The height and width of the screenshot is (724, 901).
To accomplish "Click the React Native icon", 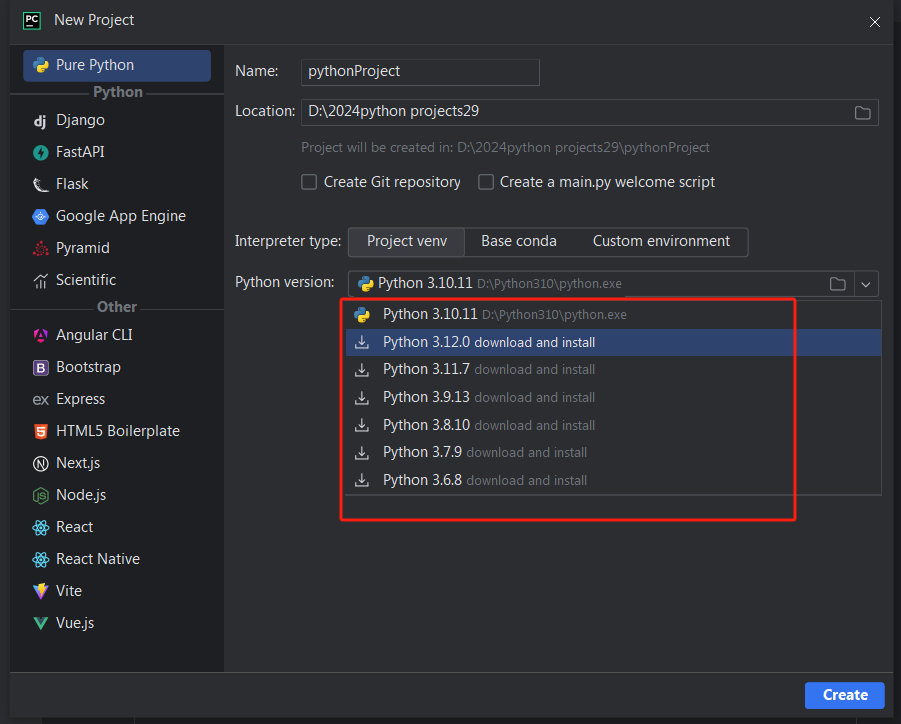I will pos(40,560).
